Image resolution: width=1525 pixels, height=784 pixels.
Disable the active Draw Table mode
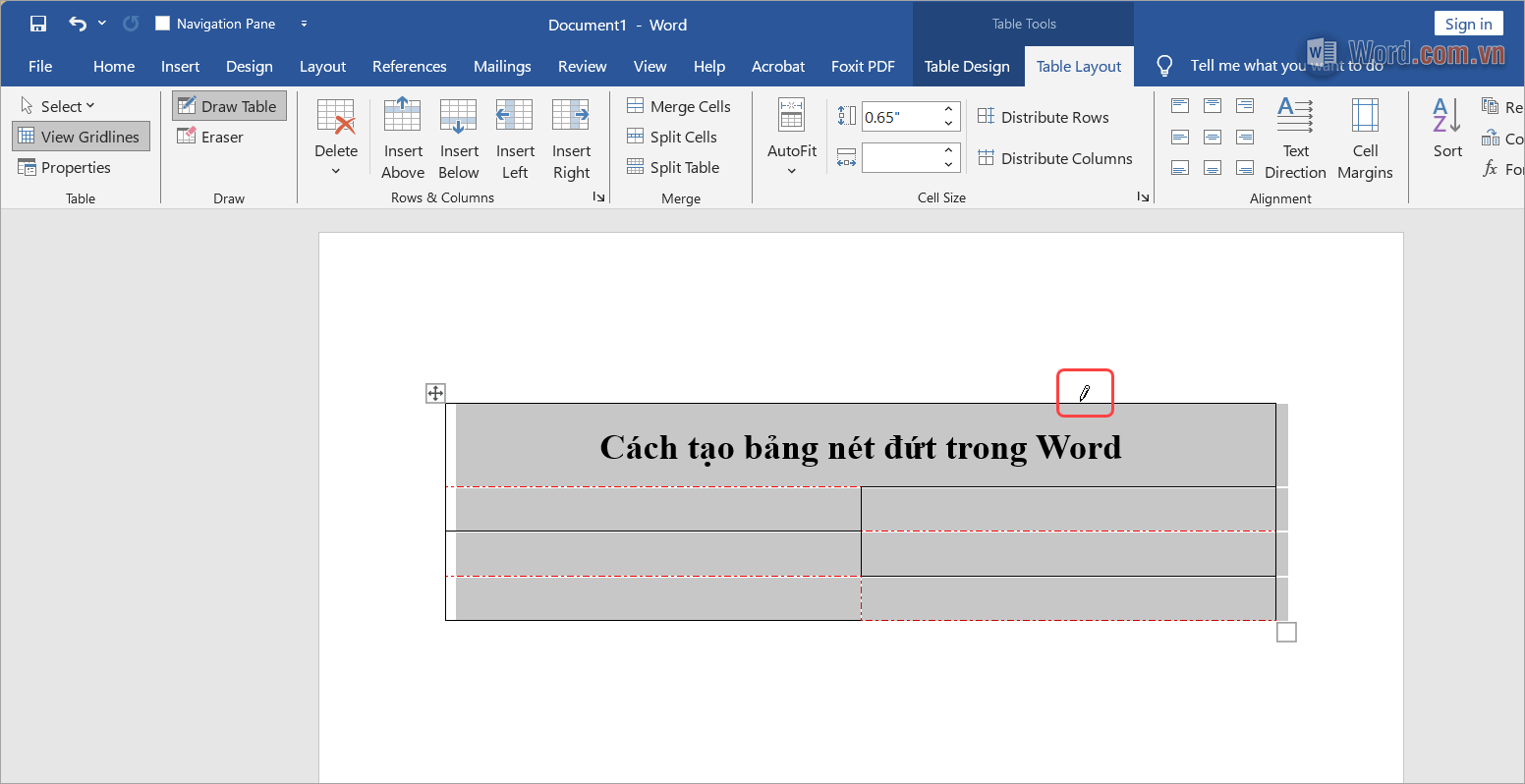[229, 105]
